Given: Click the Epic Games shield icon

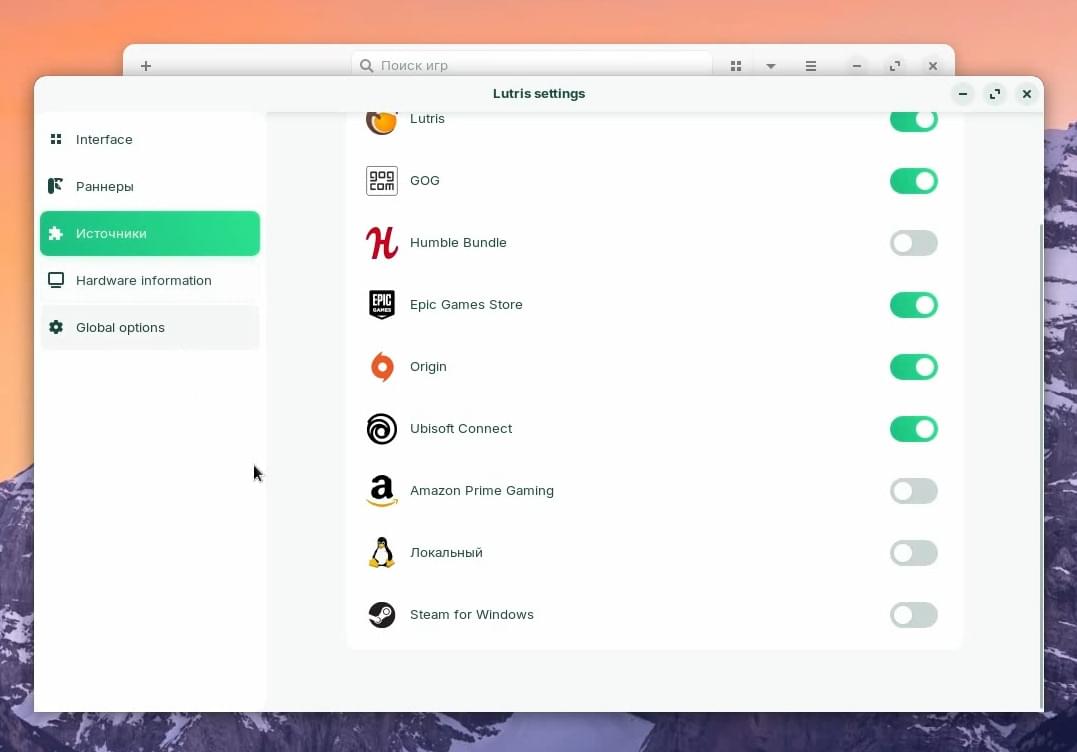Looking at the screenshot, I should tap(382, 305).
